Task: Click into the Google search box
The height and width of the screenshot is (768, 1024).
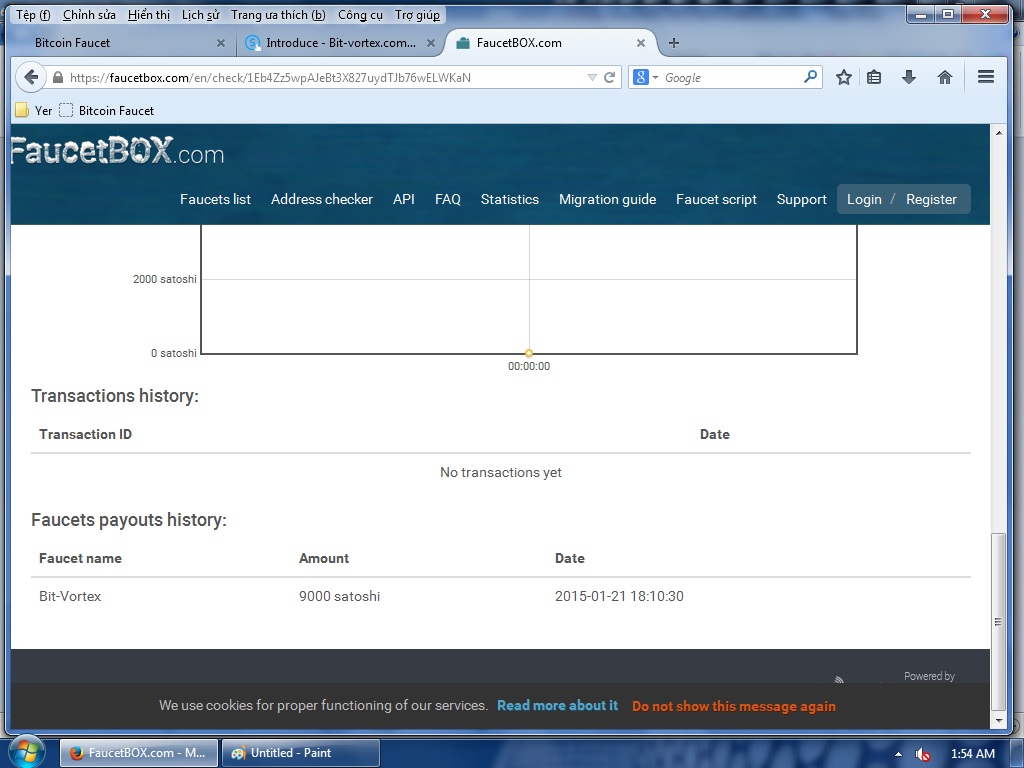Action: click(x=731, y=77)
